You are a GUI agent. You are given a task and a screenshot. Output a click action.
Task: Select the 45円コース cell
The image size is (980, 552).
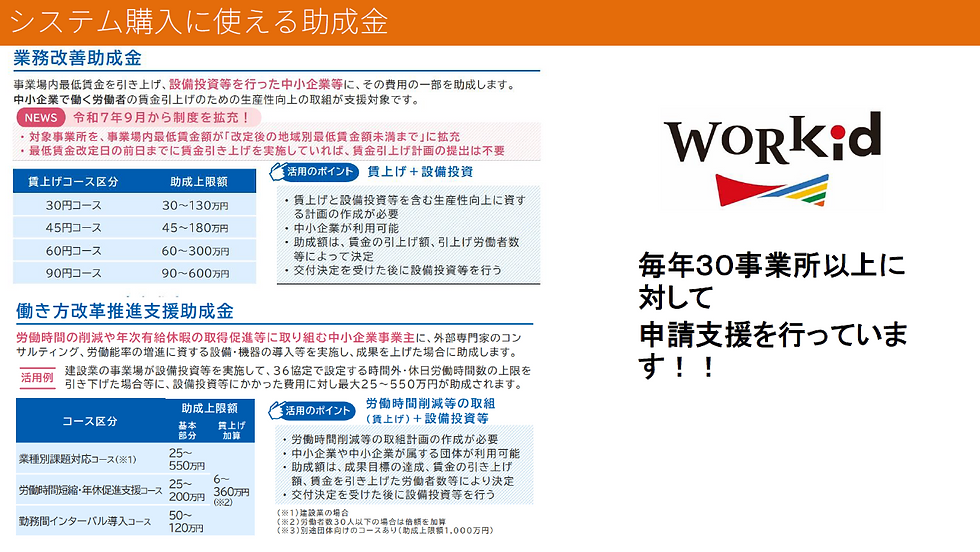pos(73,228)
